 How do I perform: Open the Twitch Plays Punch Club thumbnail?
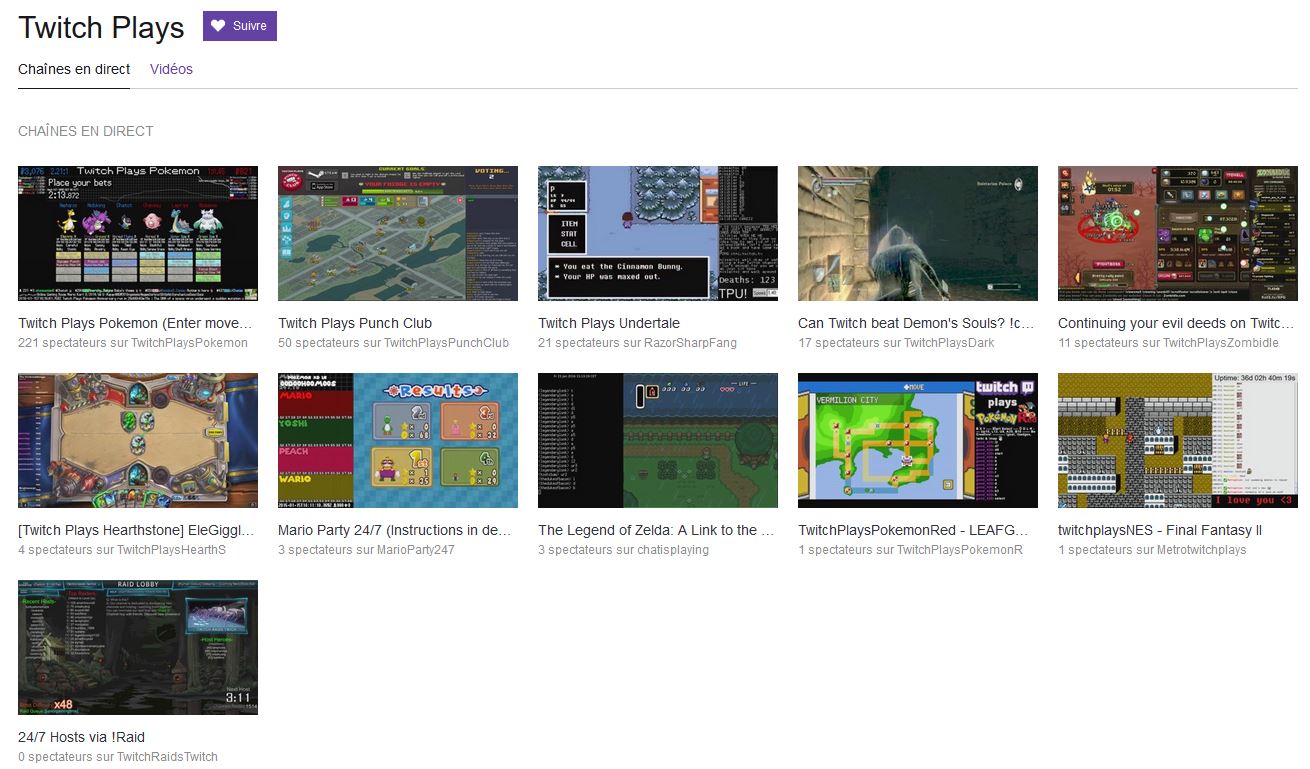coord(398,233)
